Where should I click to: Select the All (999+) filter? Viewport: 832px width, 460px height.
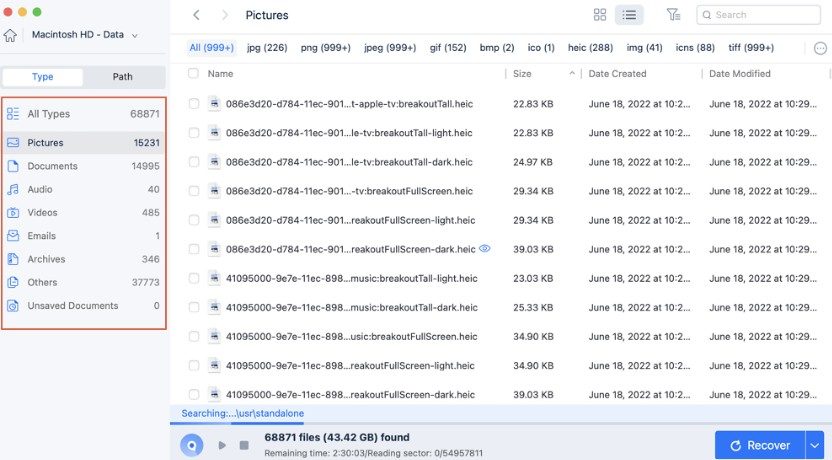[x=211, y=48]
